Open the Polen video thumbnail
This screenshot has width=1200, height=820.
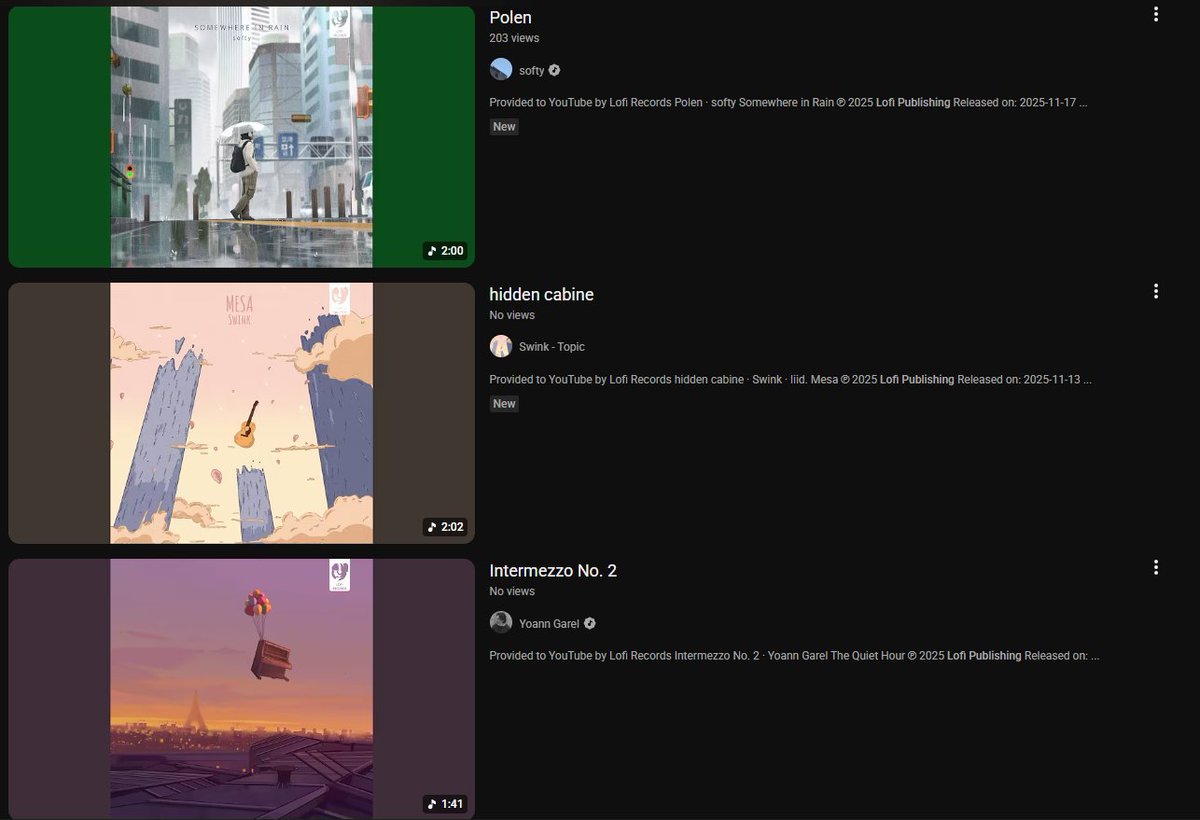[241, 137]
